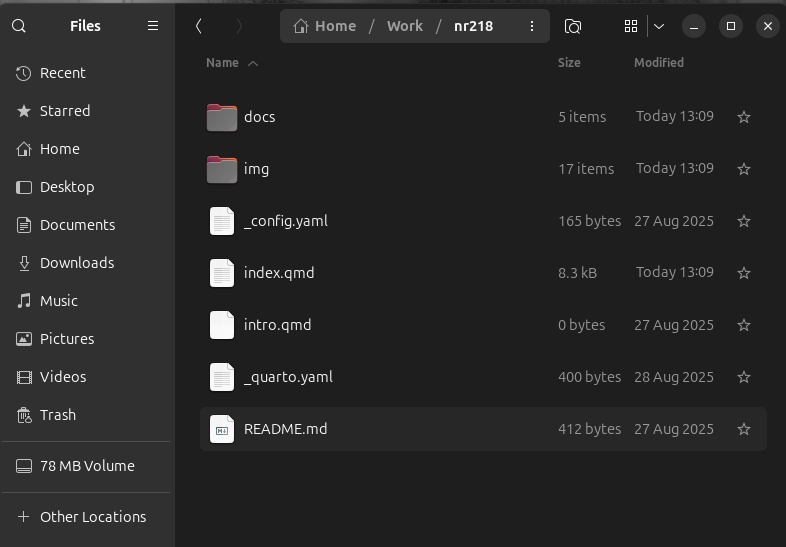Open the Files hamburger menu
The height and width of the screenshot is (547, 786).
153,26
